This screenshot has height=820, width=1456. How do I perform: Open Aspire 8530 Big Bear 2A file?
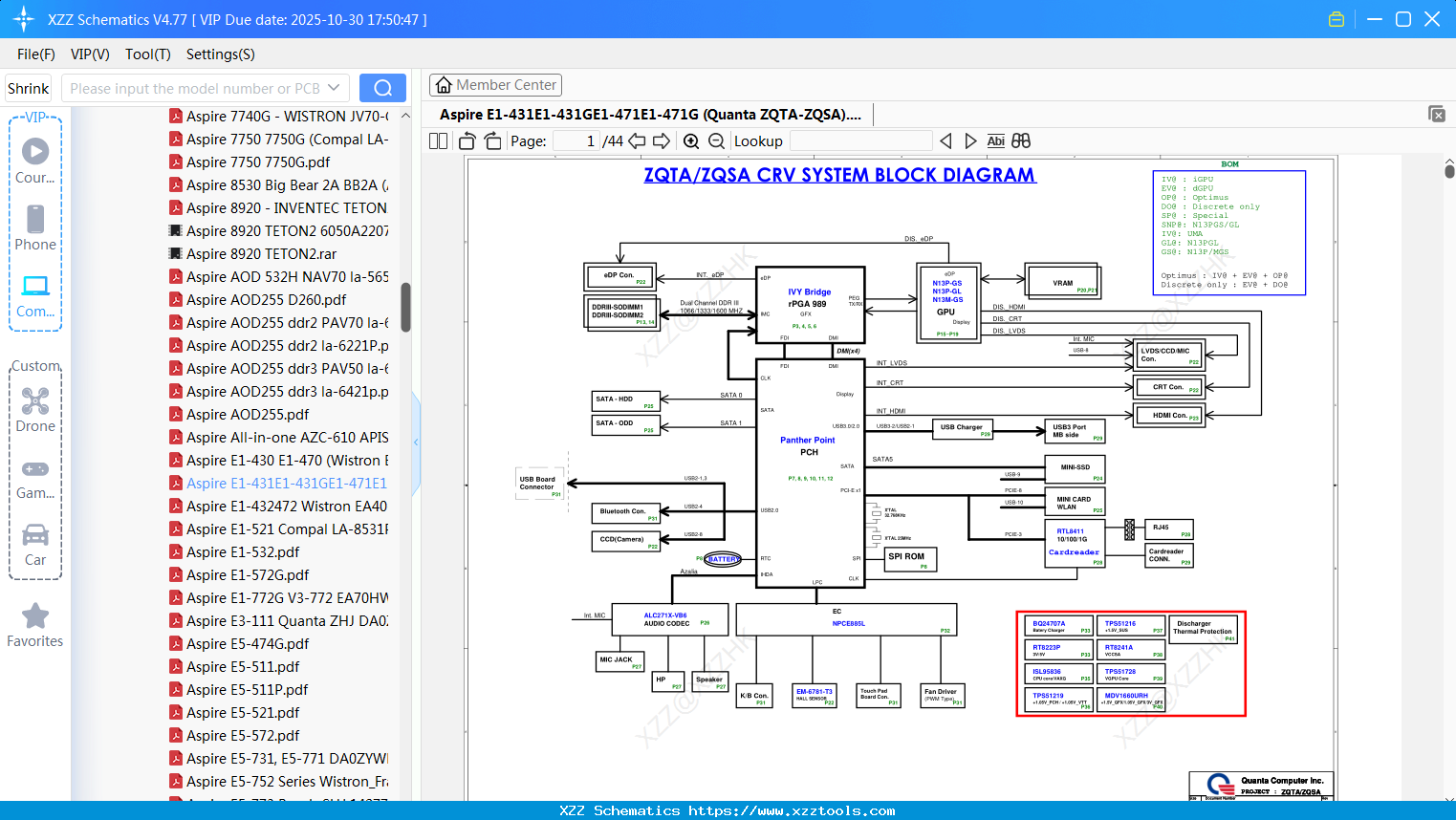tap(279, 184)
